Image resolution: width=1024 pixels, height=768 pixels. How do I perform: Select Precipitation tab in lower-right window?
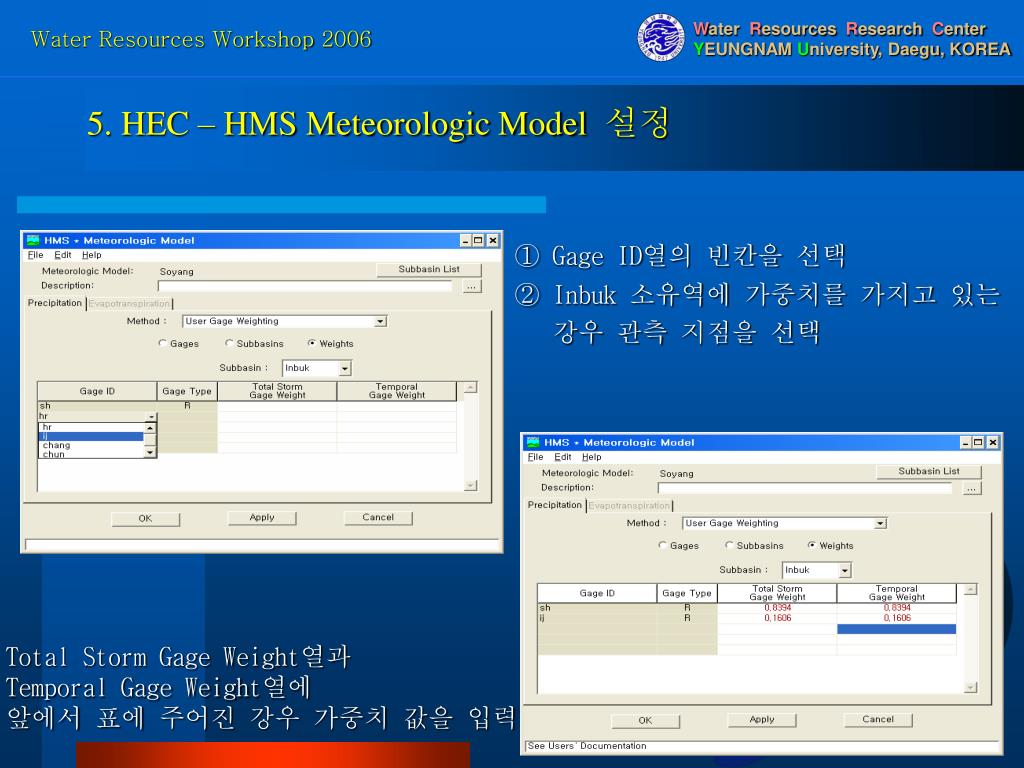(x=554, y=505)
